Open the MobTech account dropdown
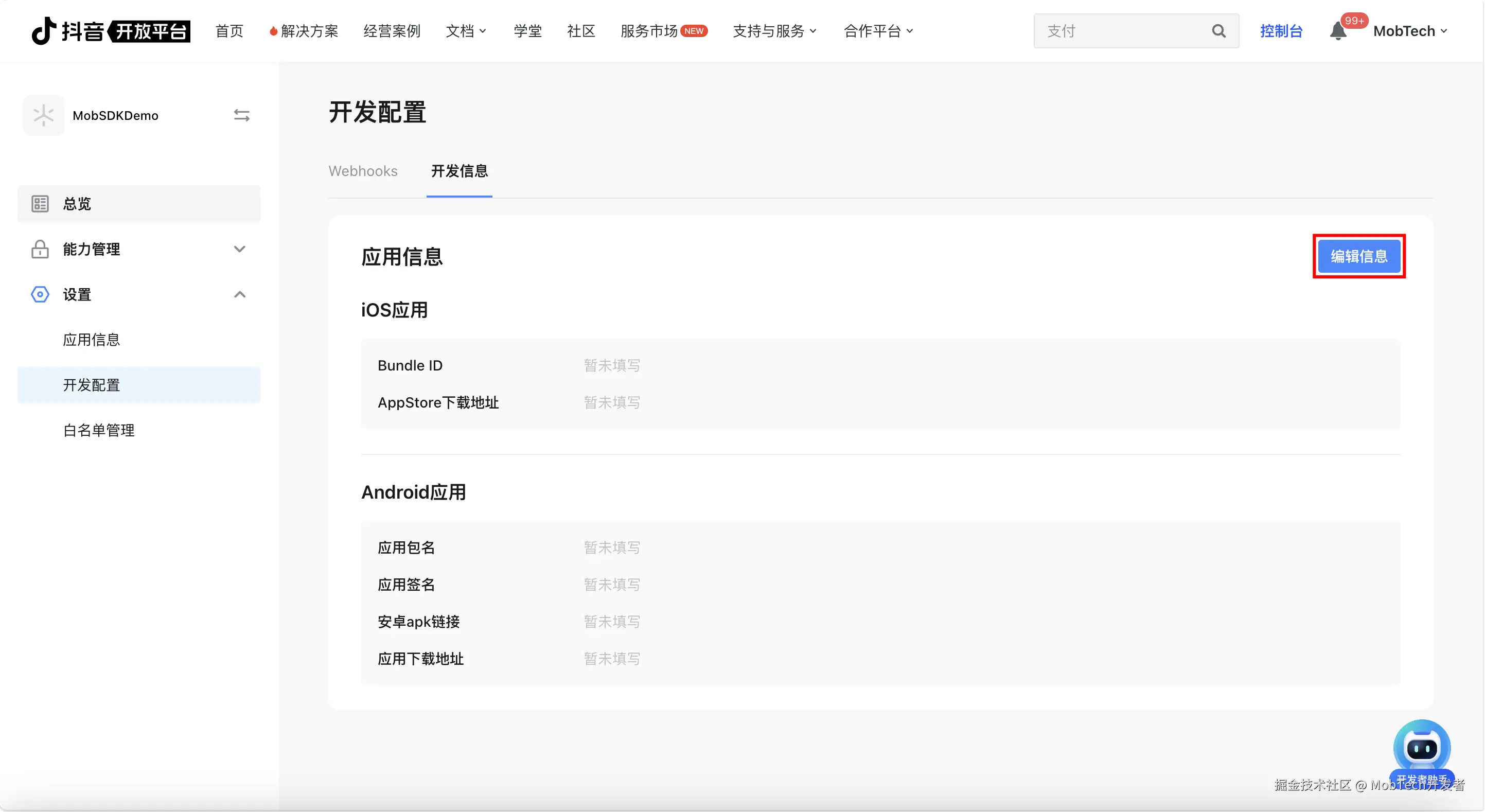 (x=1410, y=31)
